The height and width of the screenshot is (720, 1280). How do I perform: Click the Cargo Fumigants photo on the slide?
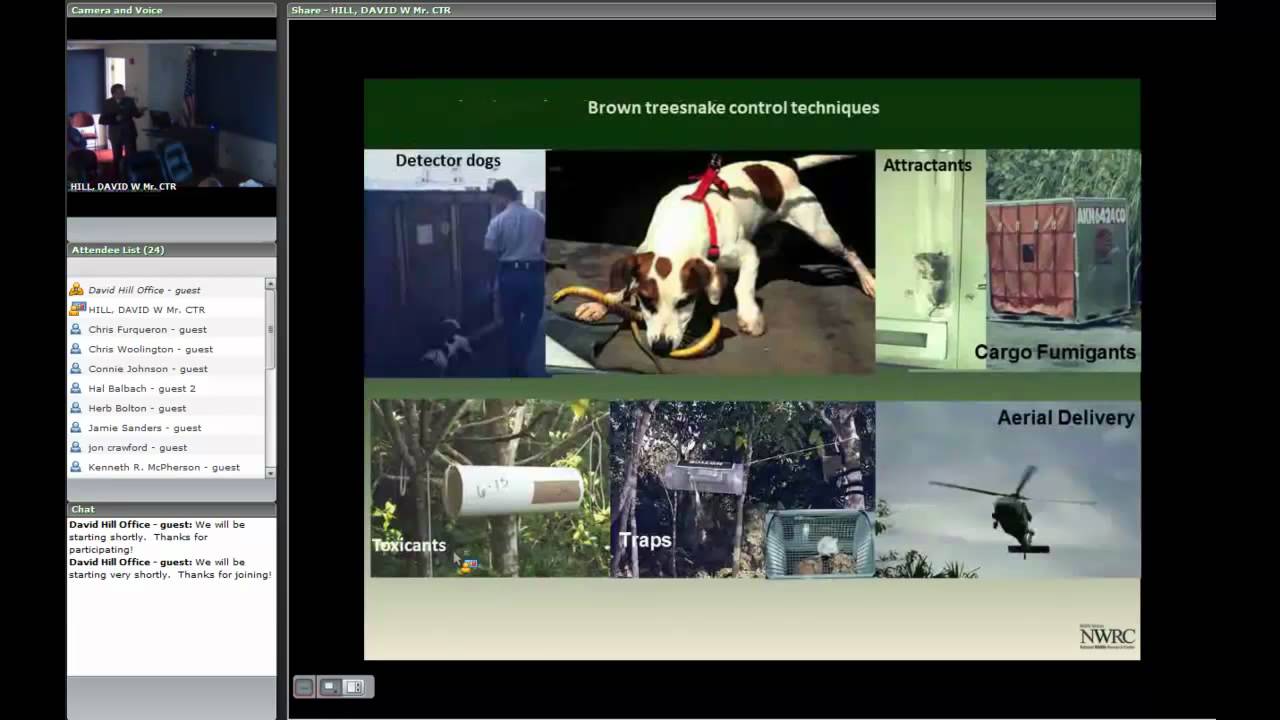tap(1063, 260)
